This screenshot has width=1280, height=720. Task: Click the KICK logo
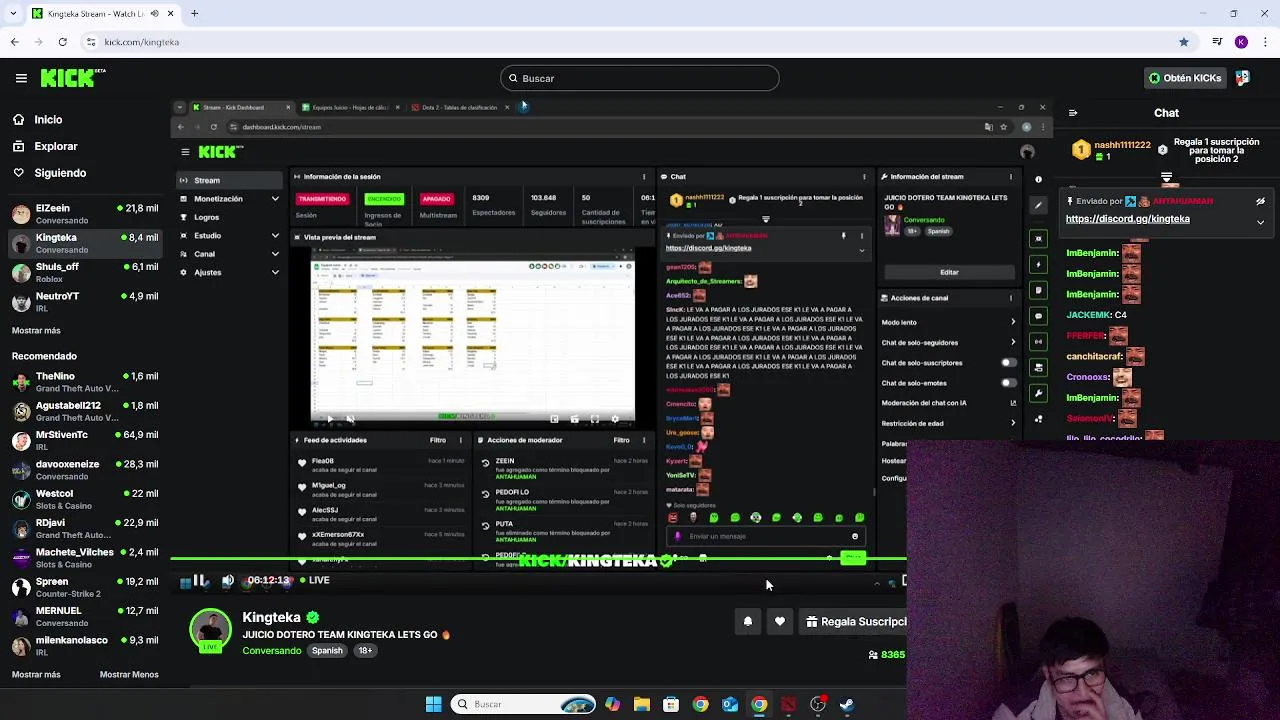pyautogui.click(x=73, y=78)
